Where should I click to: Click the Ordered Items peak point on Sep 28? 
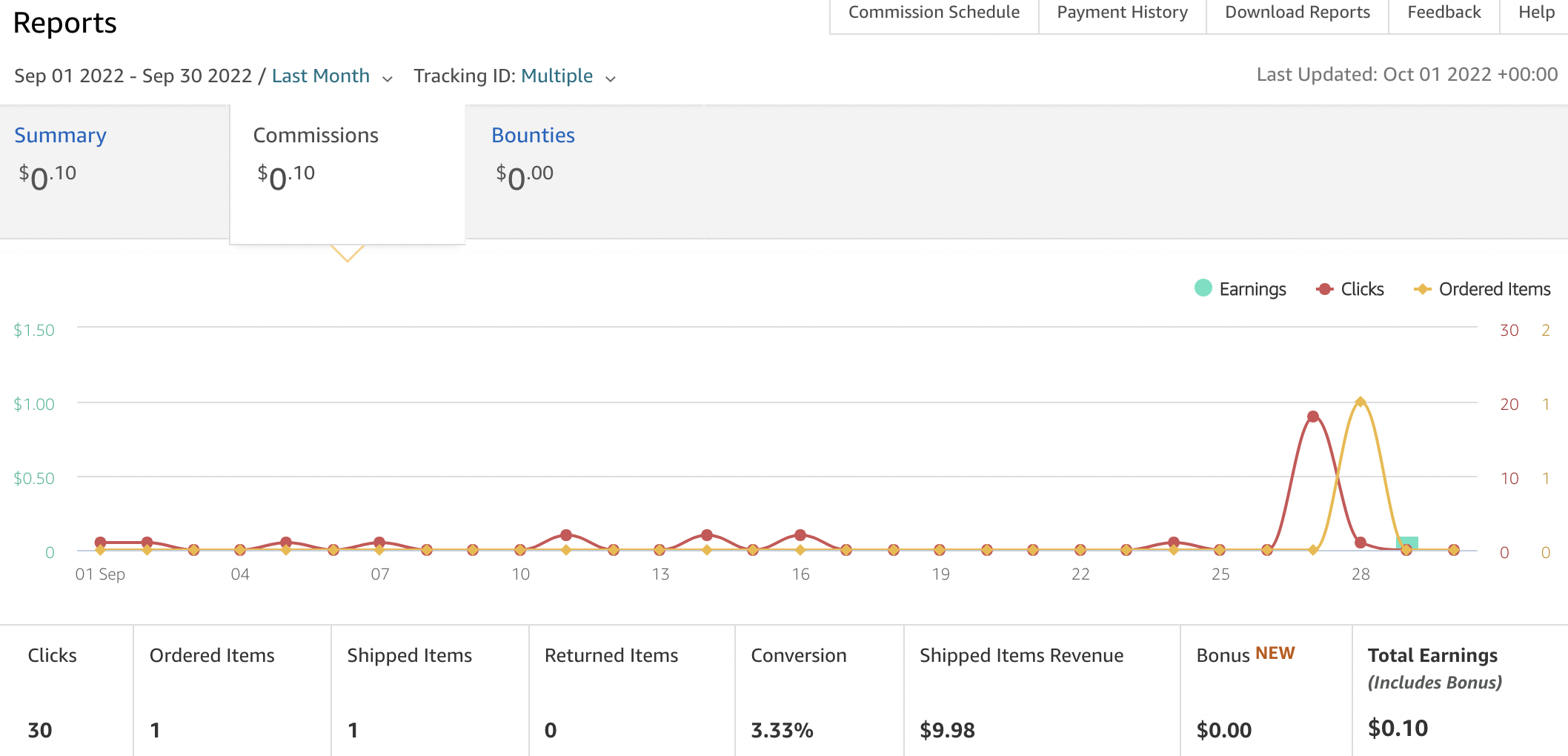[x=1360, y=402]
